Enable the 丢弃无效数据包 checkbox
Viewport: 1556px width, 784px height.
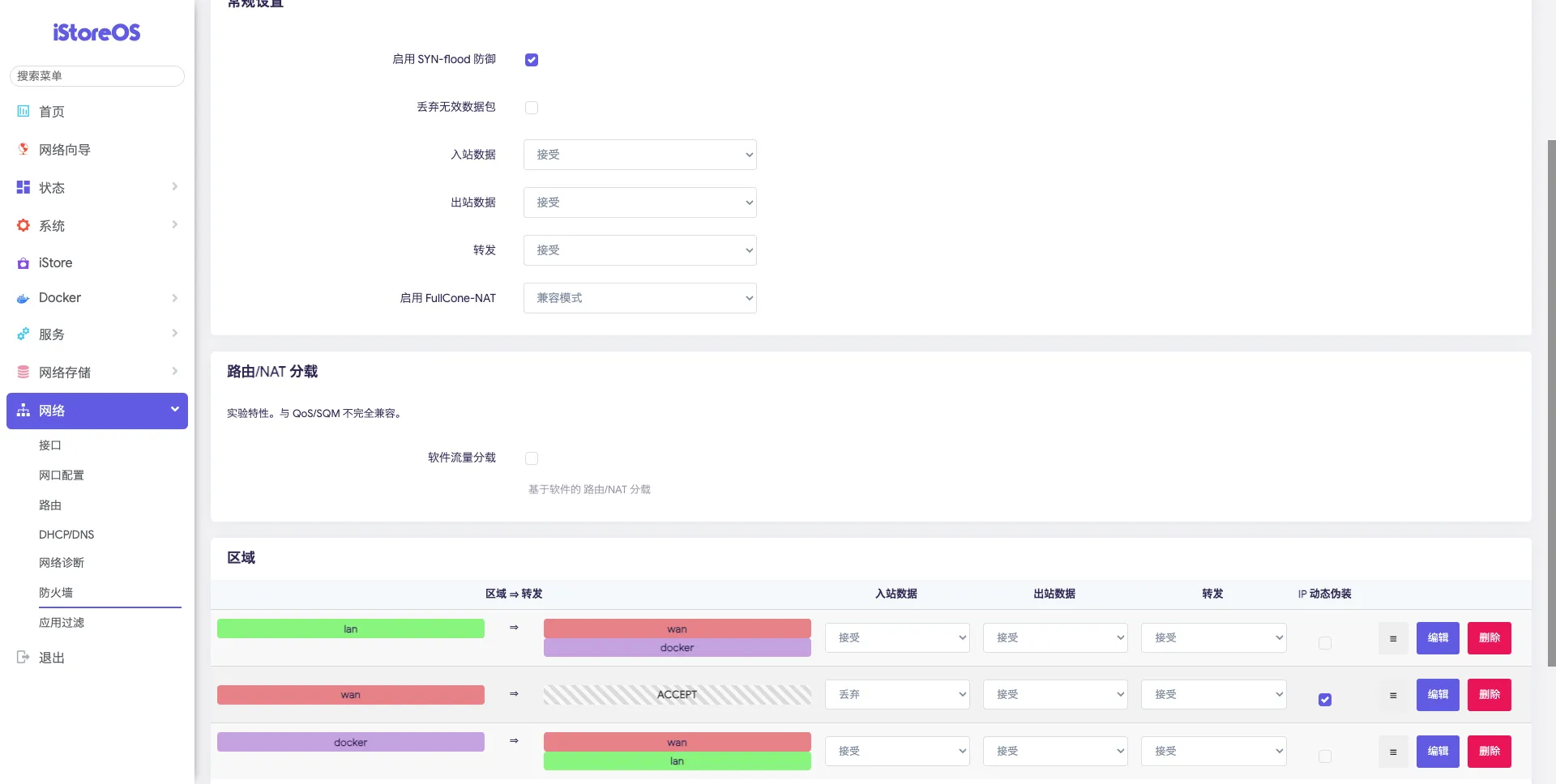tap(532, 108)
